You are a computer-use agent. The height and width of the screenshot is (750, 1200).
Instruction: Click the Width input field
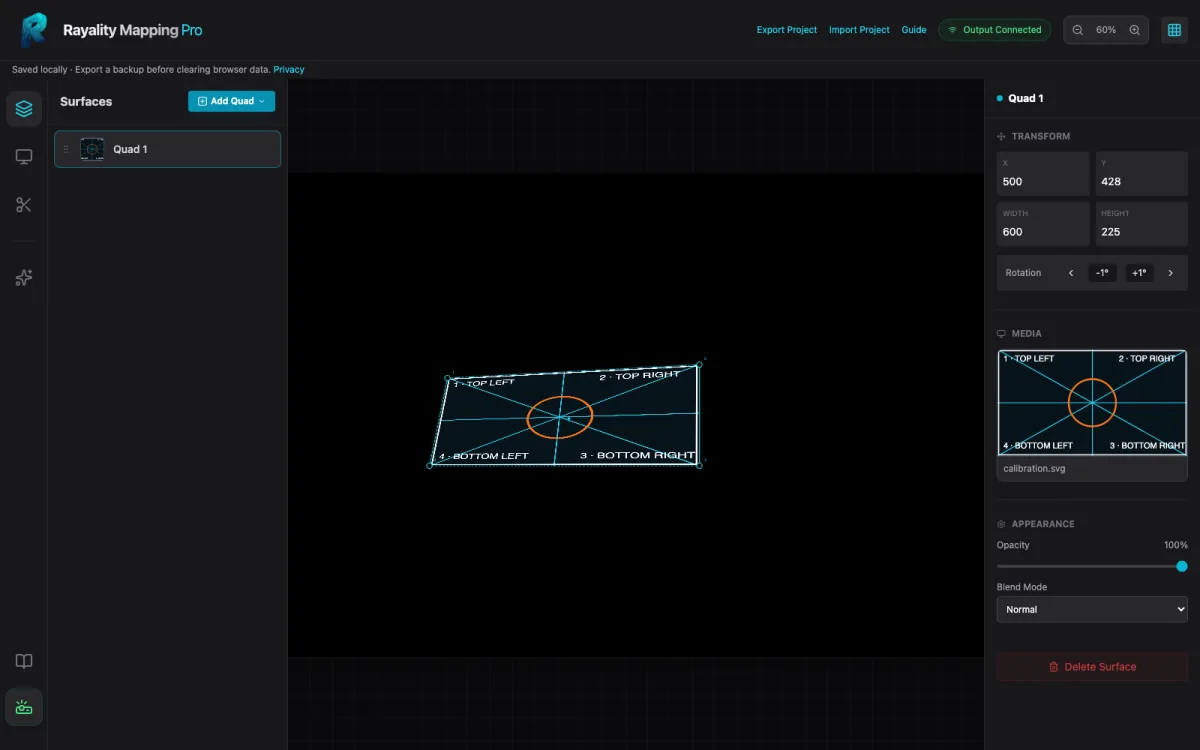(1043, 224)
